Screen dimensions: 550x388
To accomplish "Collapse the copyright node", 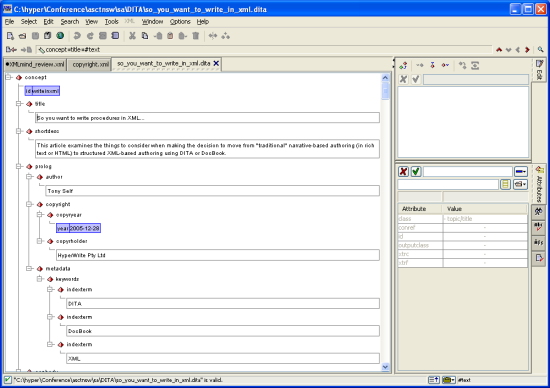I will [29, 204].
